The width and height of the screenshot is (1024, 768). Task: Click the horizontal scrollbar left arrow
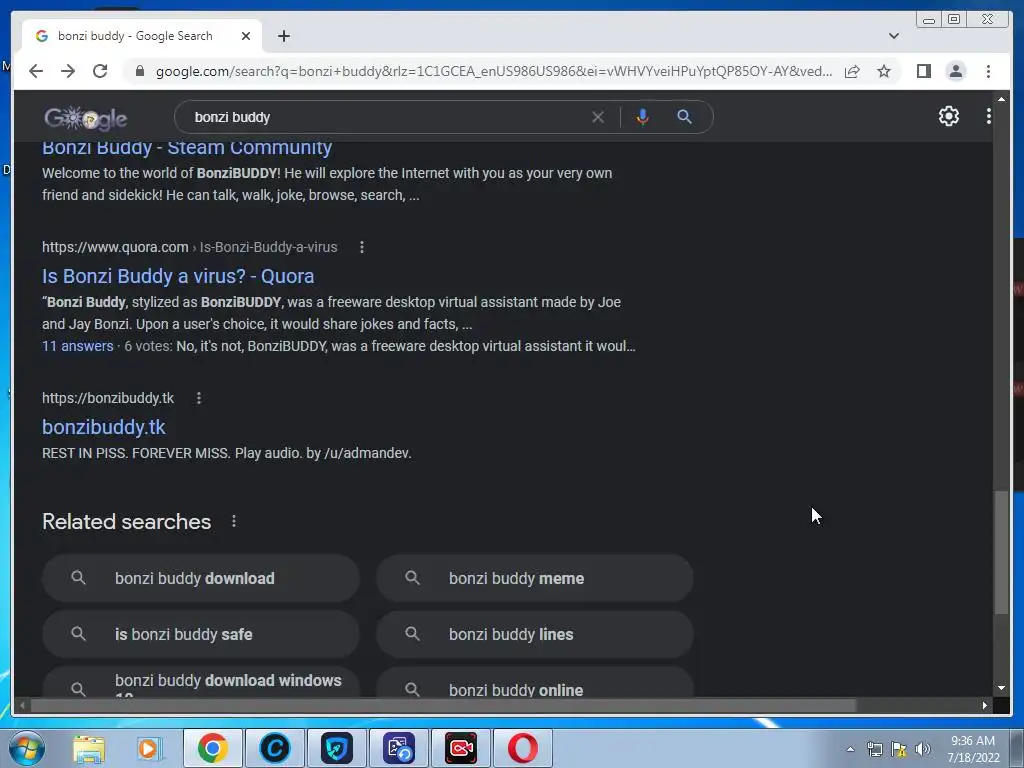point(22,705)
